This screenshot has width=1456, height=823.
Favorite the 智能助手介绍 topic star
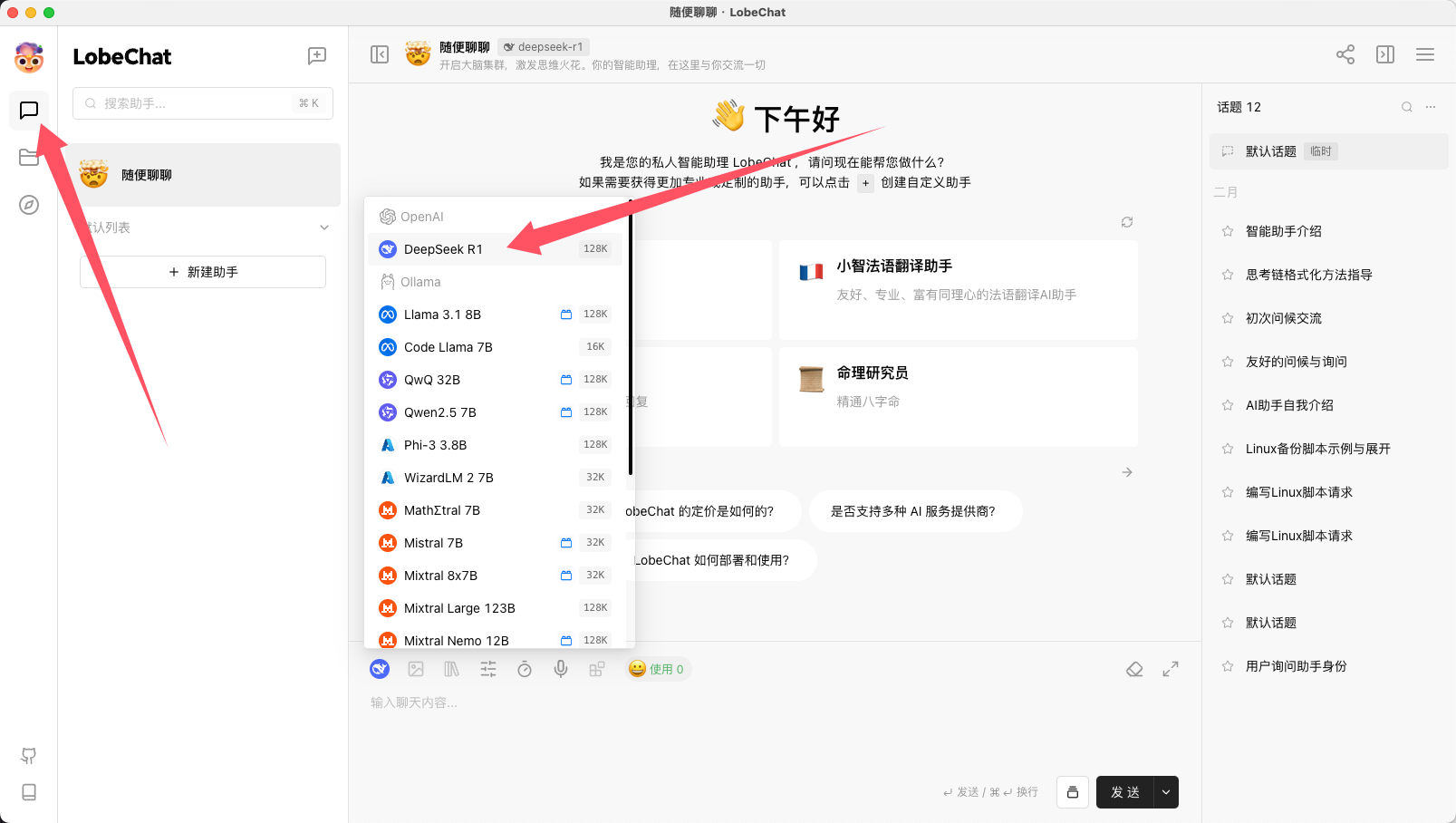1228,231
